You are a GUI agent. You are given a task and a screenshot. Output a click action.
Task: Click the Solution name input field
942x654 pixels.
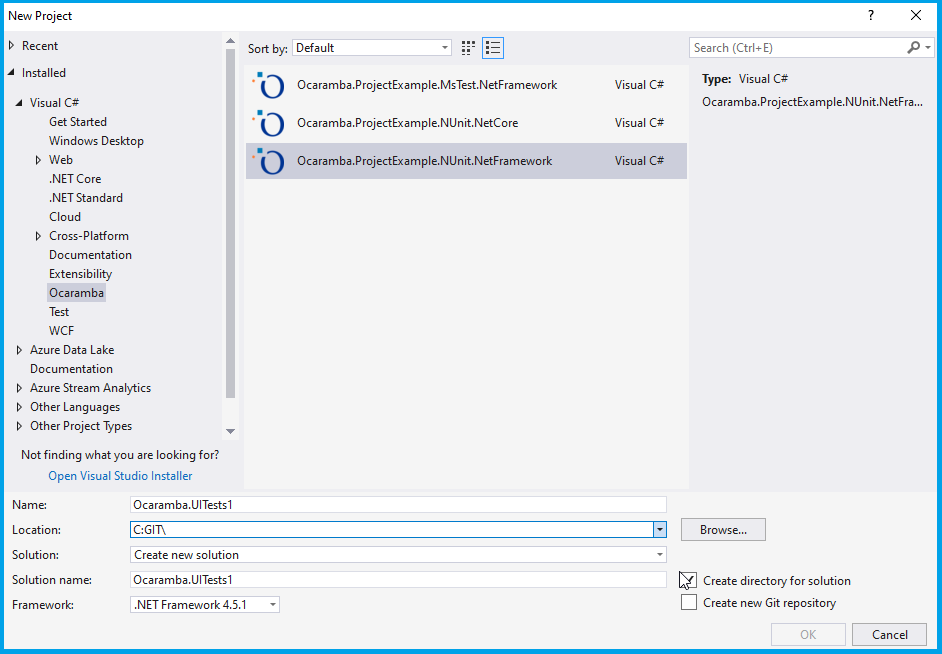398,580
